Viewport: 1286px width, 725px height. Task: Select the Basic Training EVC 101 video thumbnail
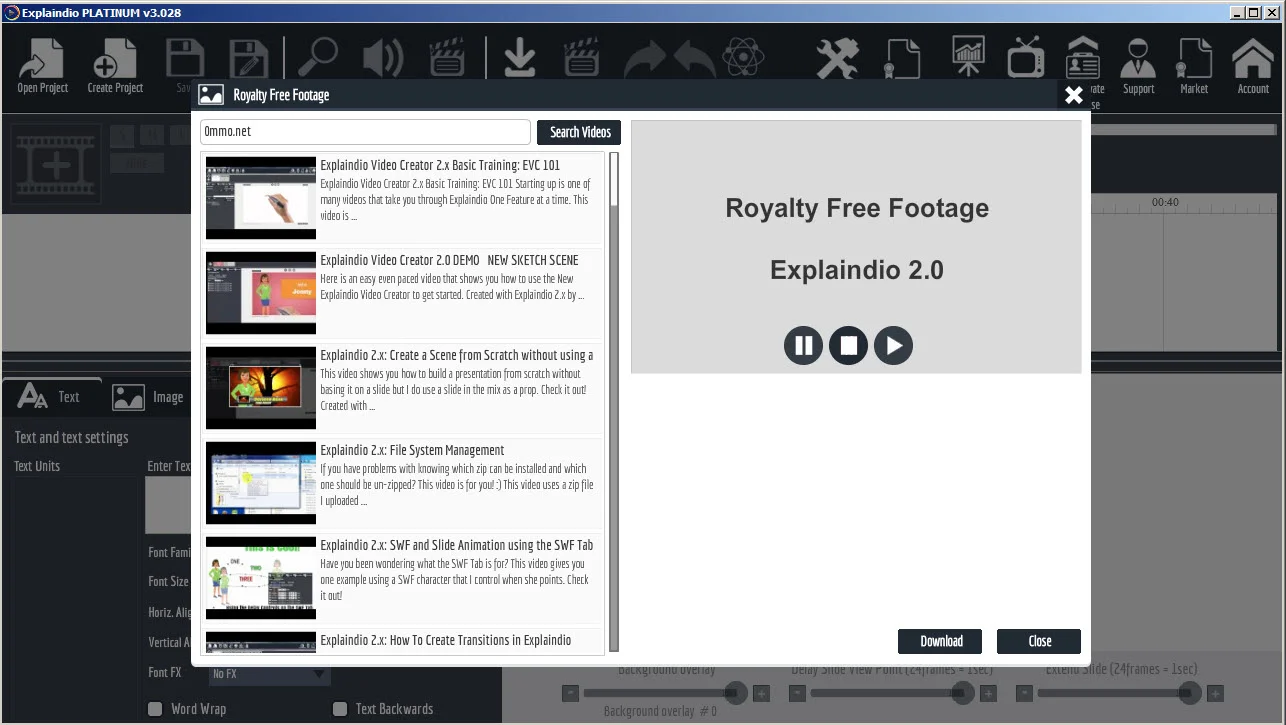[x=261, y=198]
